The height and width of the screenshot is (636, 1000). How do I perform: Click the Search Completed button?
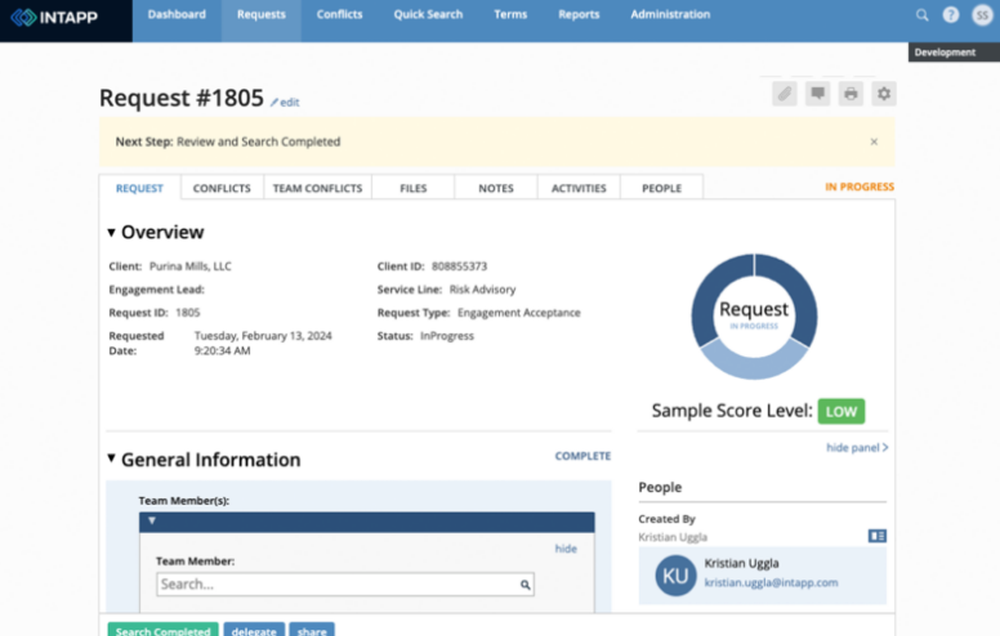(x=163, y=630)
